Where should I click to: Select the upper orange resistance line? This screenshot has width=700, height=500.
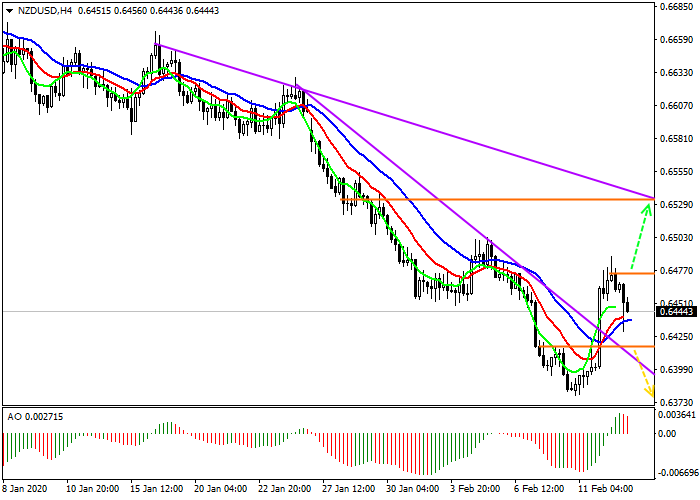[500, 199]
